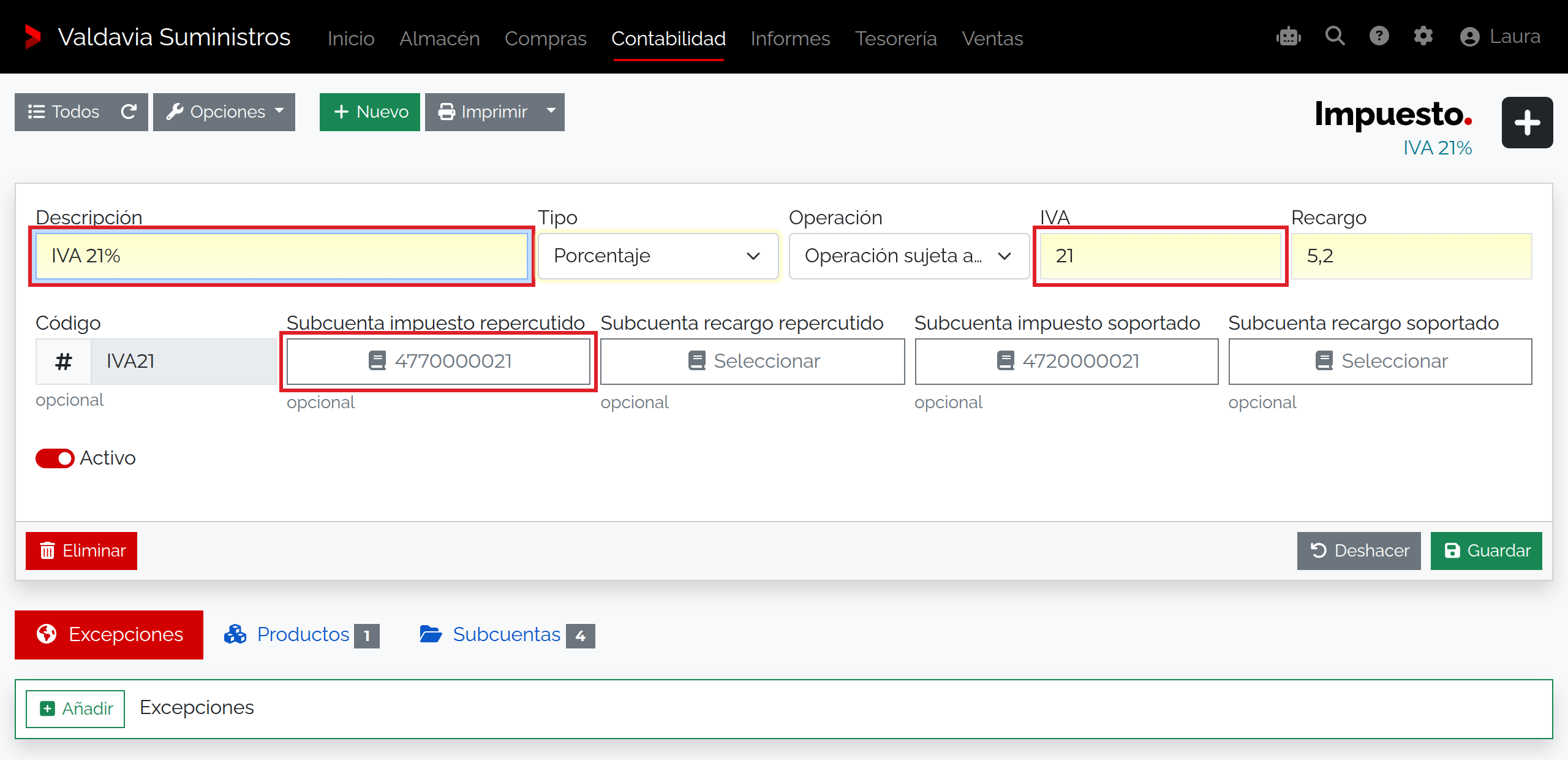
Task: Click the Imprimir button
Action: tap(482, 112)
